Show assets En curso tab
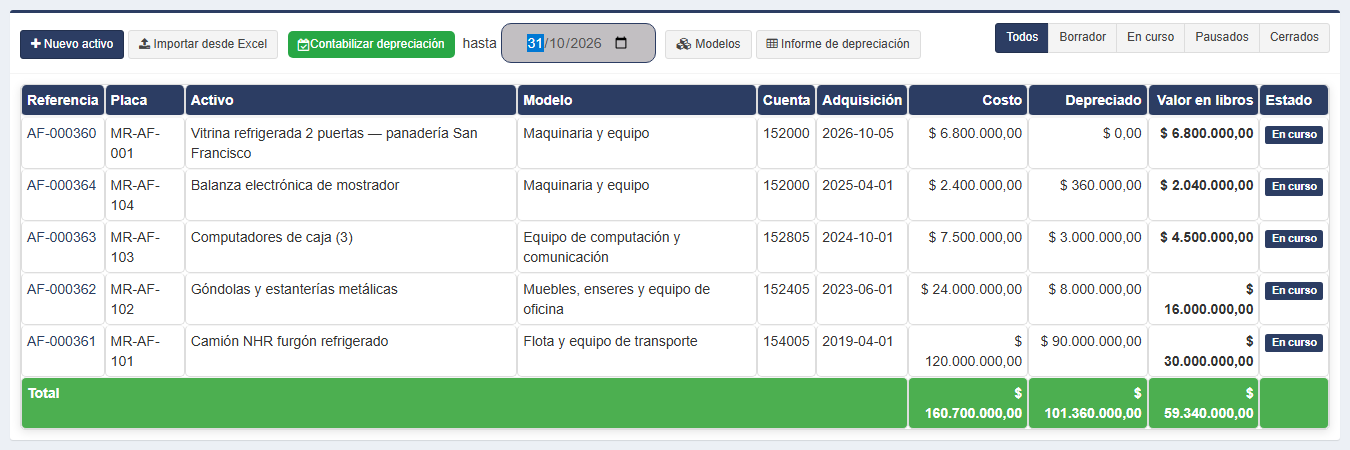 [1150, 37]
